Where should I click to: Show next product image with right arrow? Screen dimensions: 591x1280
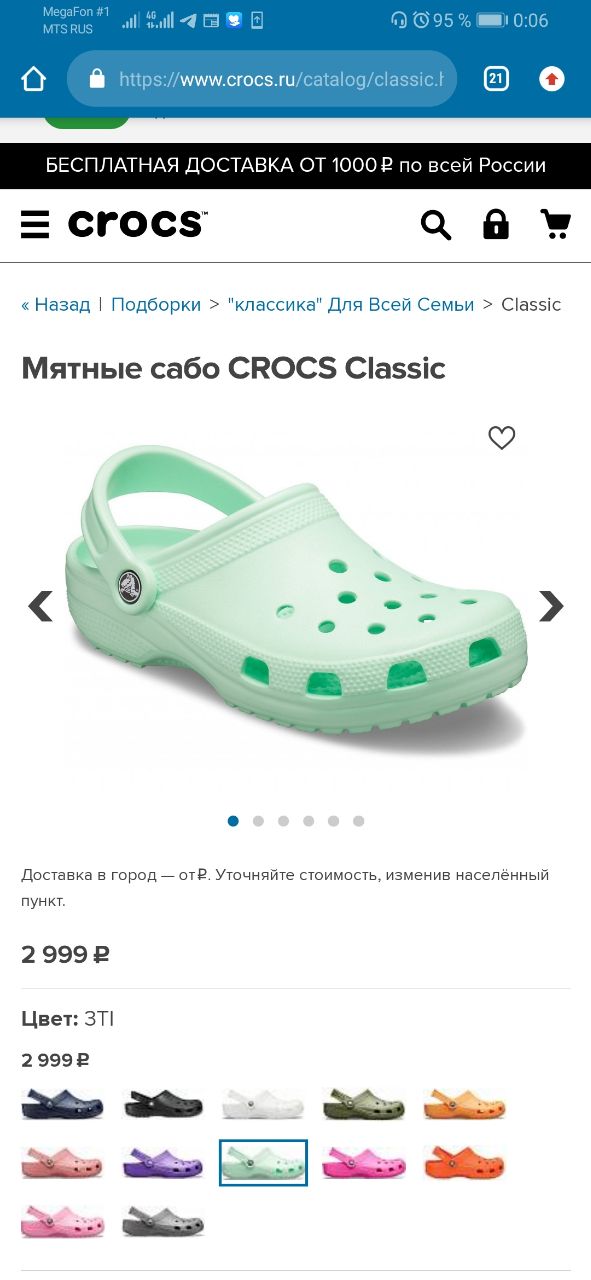click(x=551, y=606)
